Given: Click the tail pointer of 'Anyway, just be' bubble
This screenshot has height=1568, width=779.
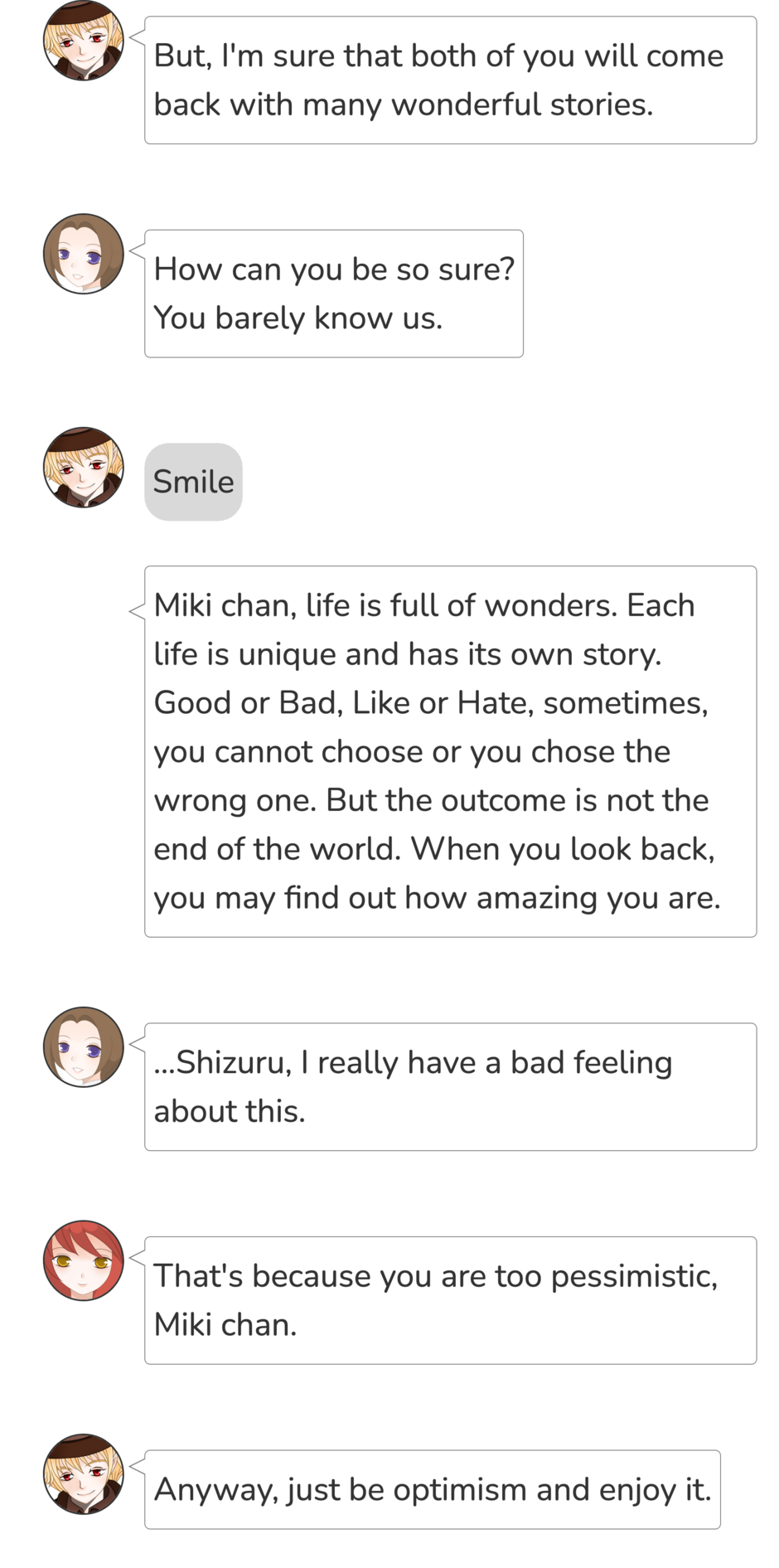Looking at the screenshot, I should coord(137,1465).
